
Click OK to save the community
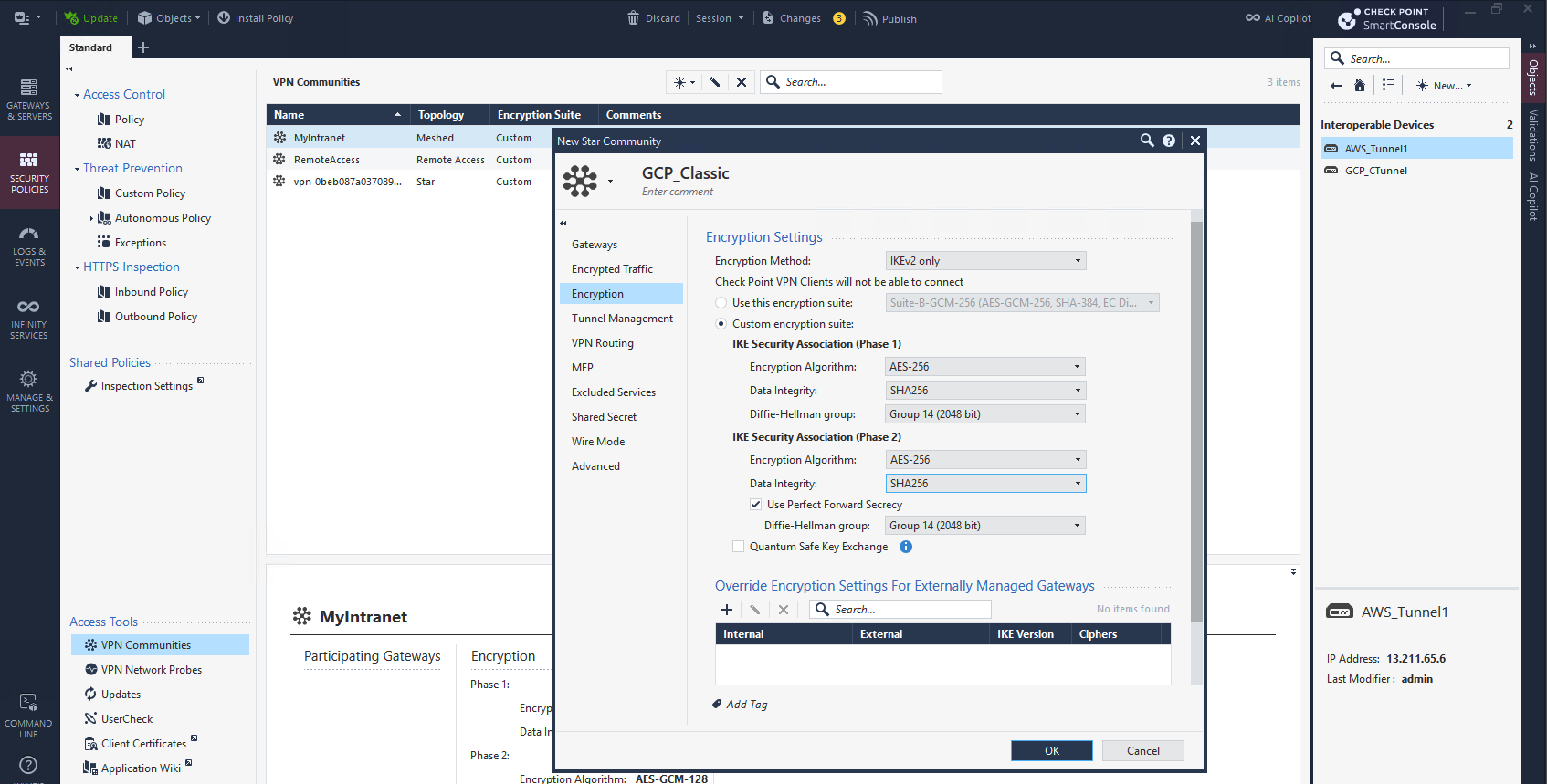coord(1051,750)
